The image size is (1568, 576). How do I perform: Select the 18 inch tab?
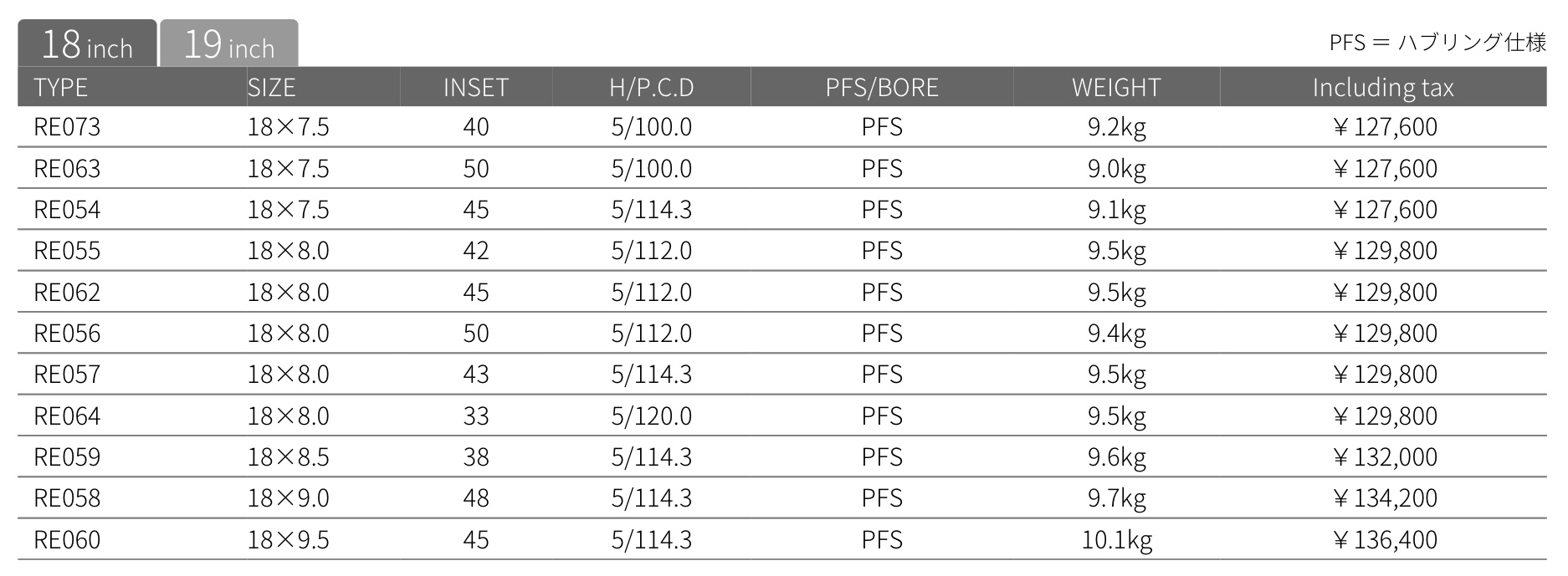click(87, 43)
